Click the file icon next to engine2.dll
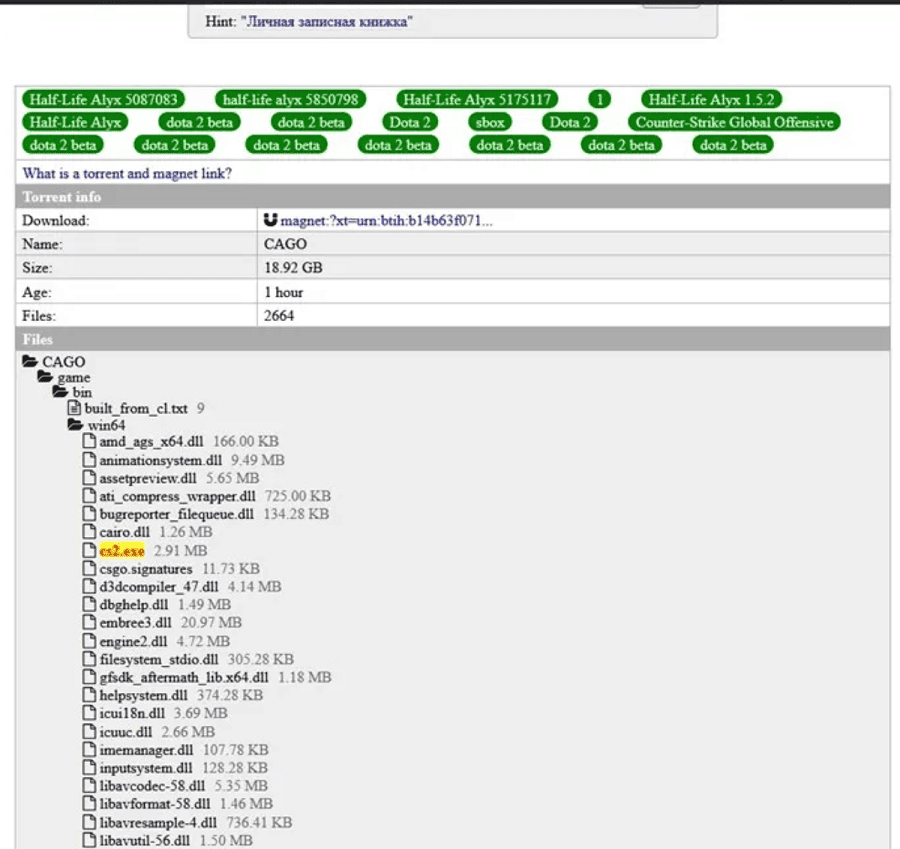Viewport: 900px width, 849px height. (90, 641)
